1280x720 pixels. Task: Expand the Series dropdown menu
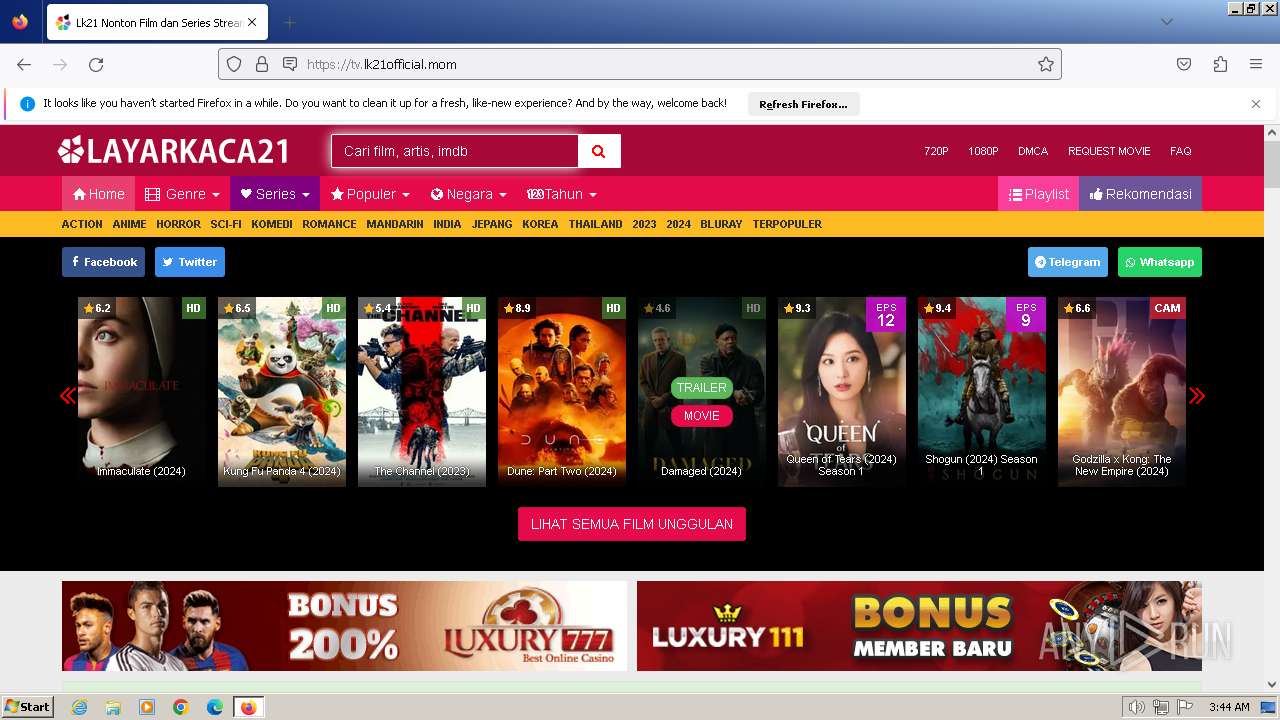[275, 194]
